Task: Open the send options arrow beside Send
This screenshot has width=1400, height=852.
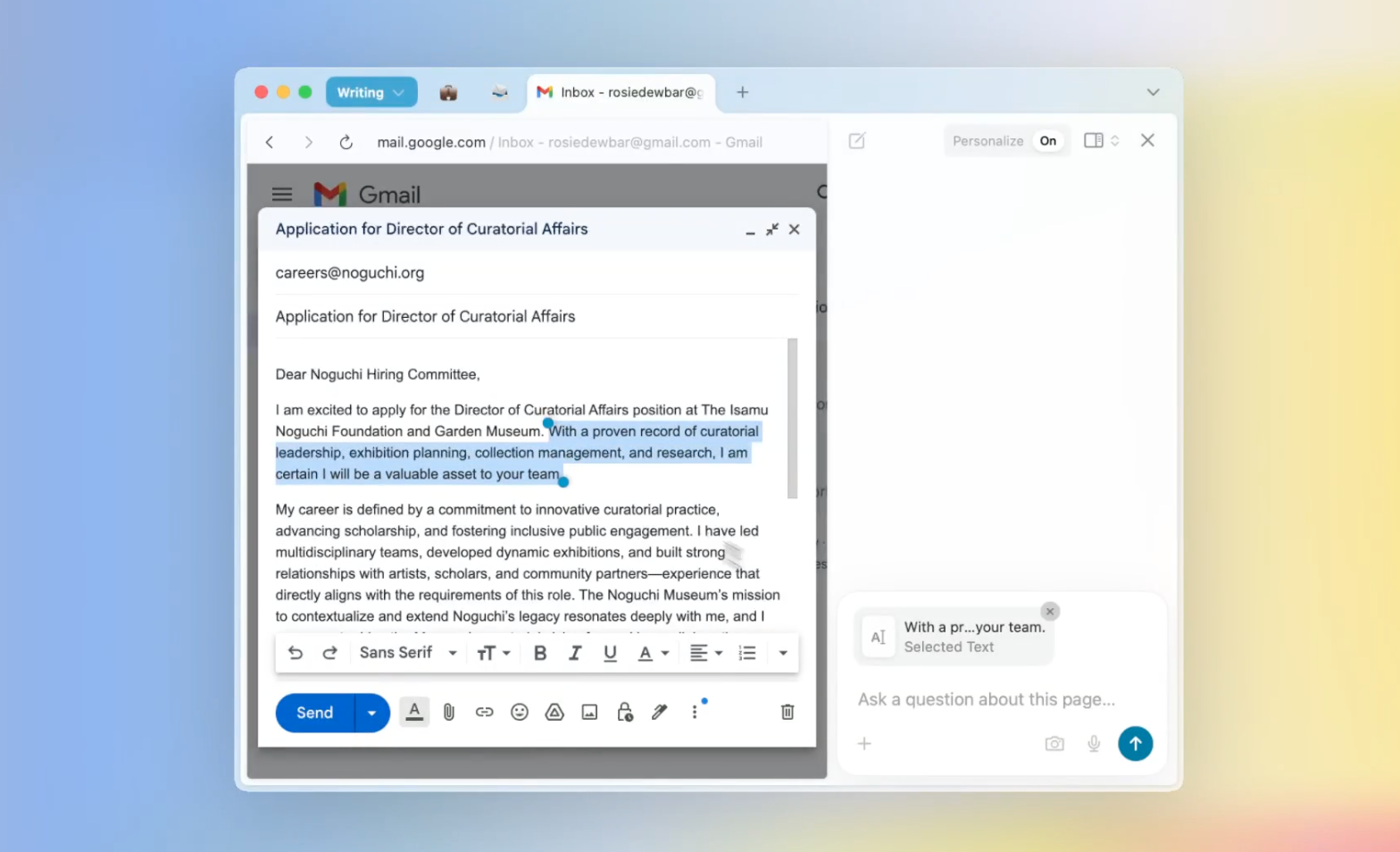Action: point(372,713)
